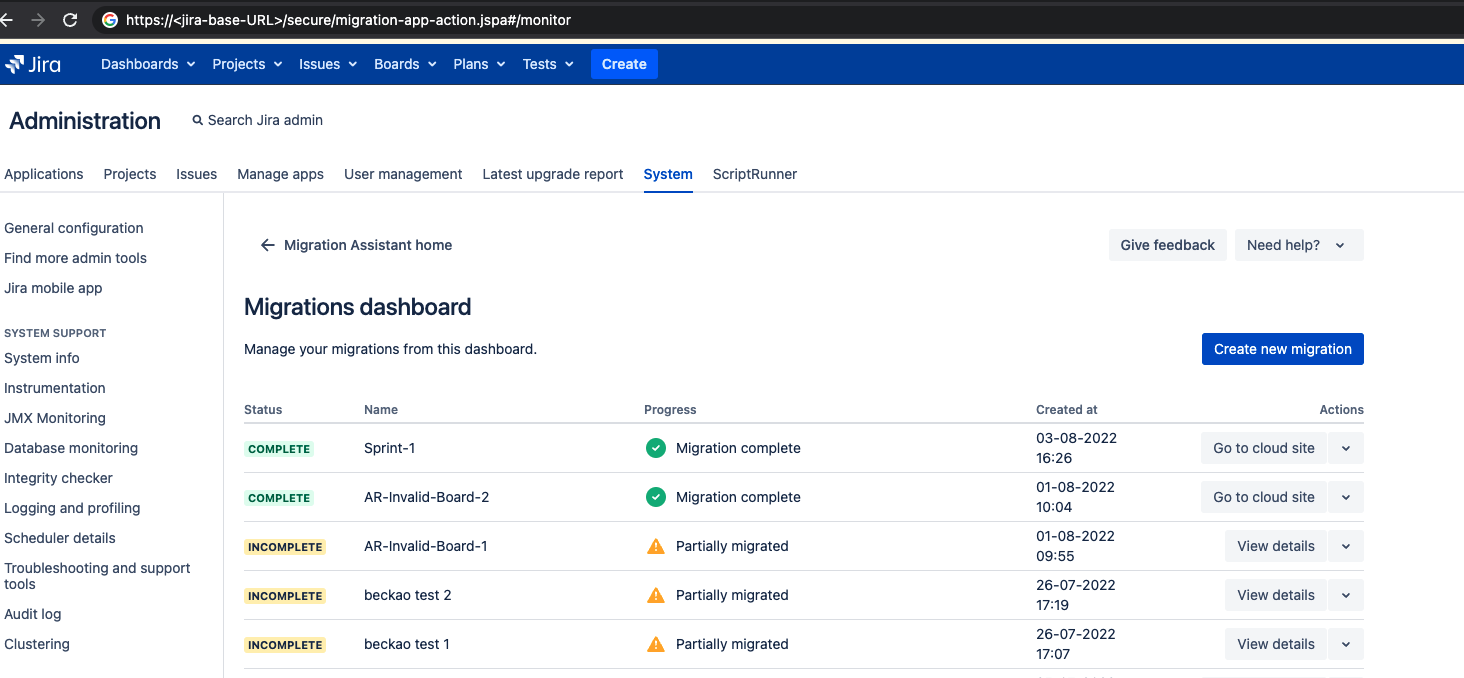Go forward with the browser forward arrow
This screenshot has height=678, width=1464.
(38, 20)
